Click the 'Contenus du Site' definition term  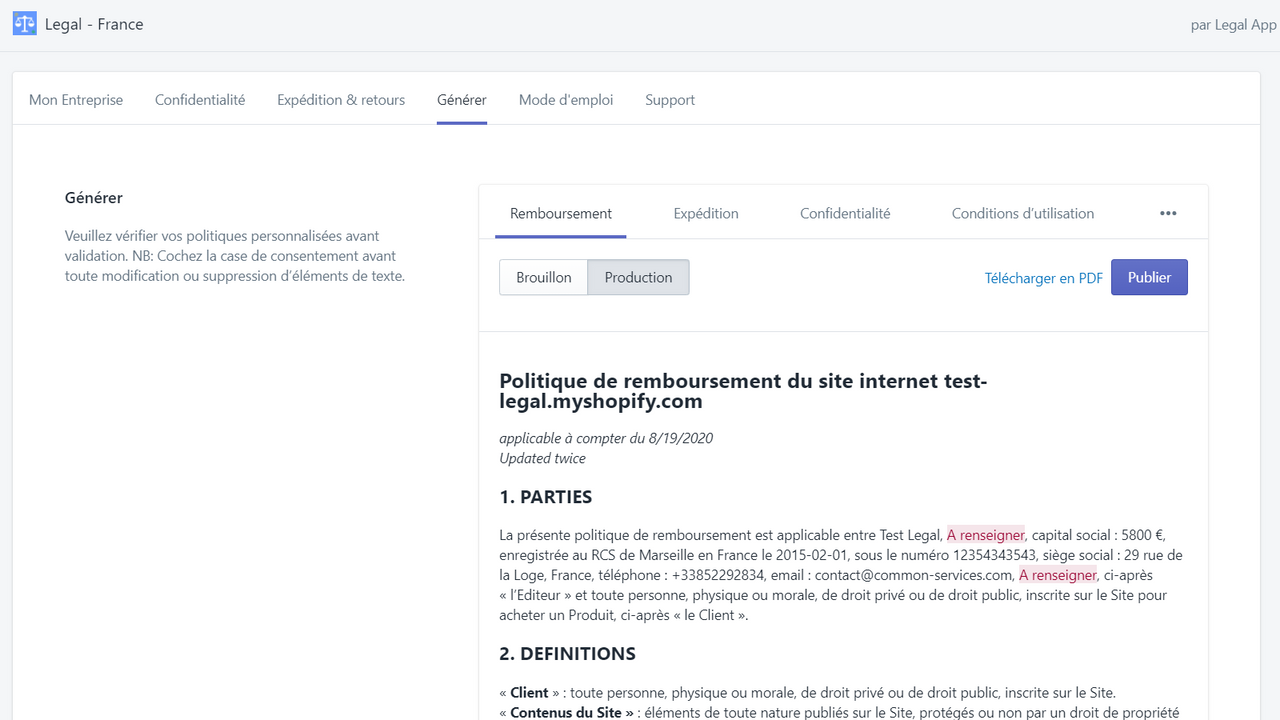click(567, 712)
